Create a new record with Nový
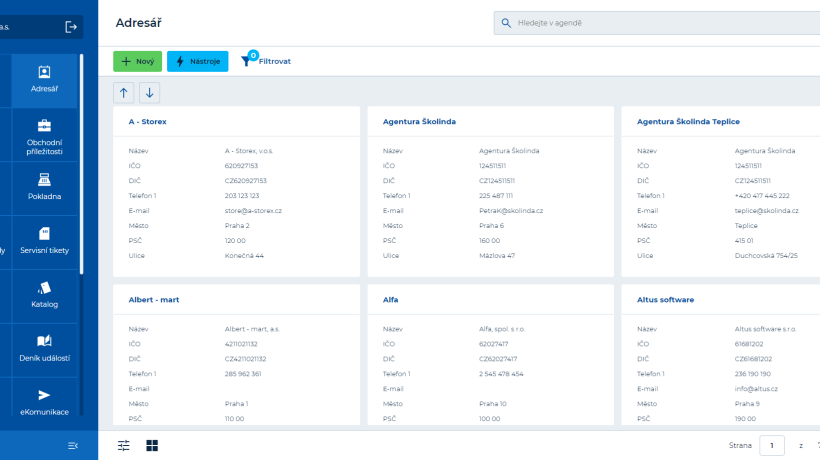Screen dimensions: 820x460 138,61
